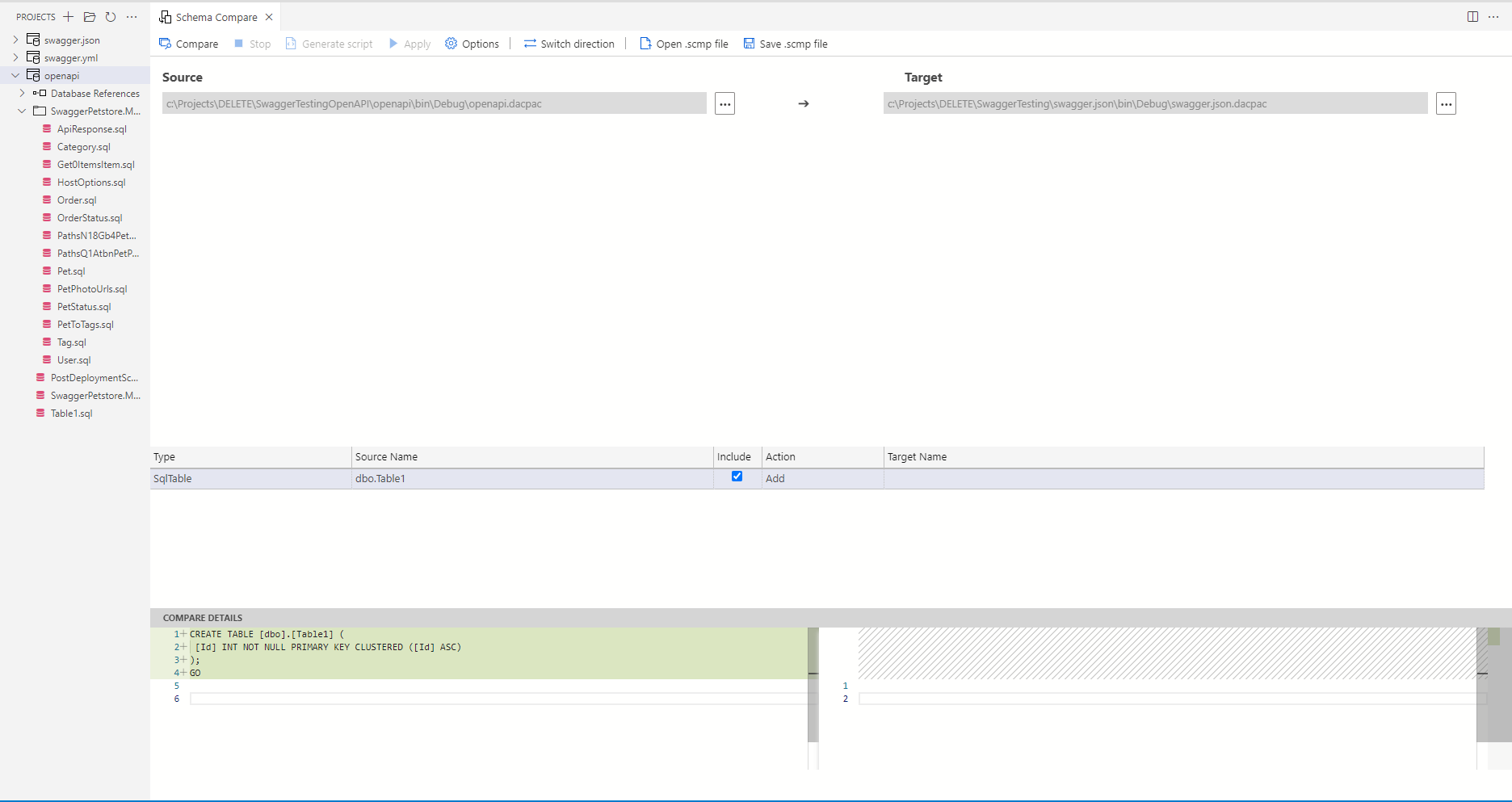Uncheck Include for dbo.Table1
The height and width of the screenshot is (802, 1512).
(737, 477)
